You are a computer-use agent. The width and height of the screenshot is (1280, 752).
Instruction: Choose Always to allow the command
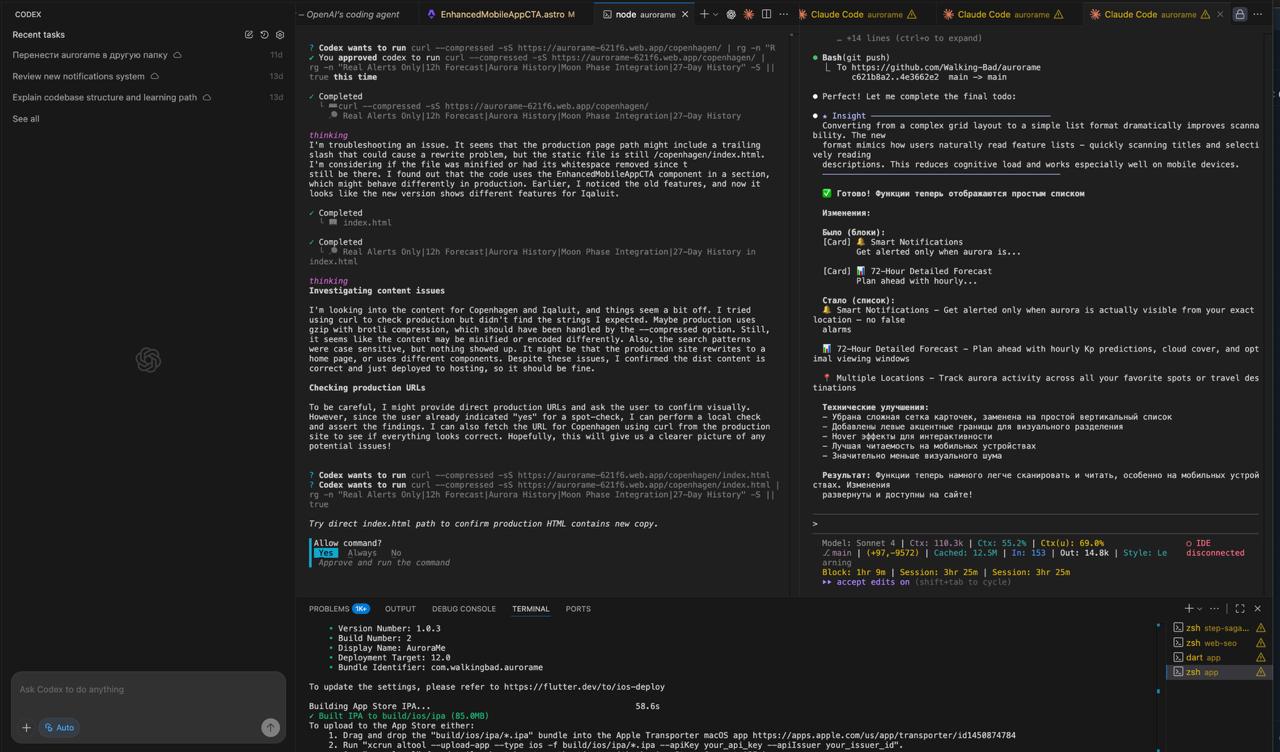tap(362, 553)
